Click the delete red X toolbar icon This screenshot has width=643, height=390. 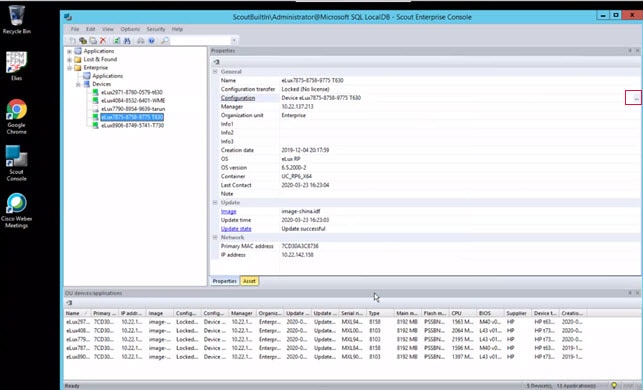[x=103, y=40]
